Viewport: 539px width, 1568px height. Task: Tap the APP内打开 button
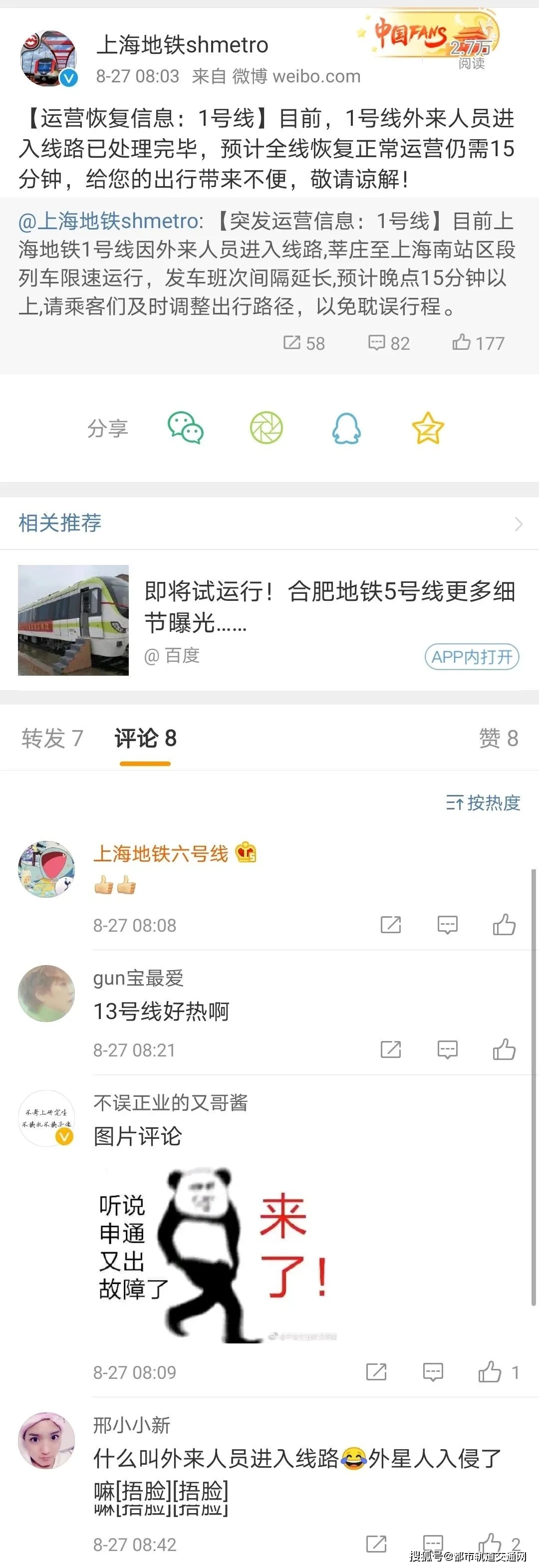coord(472,657)
